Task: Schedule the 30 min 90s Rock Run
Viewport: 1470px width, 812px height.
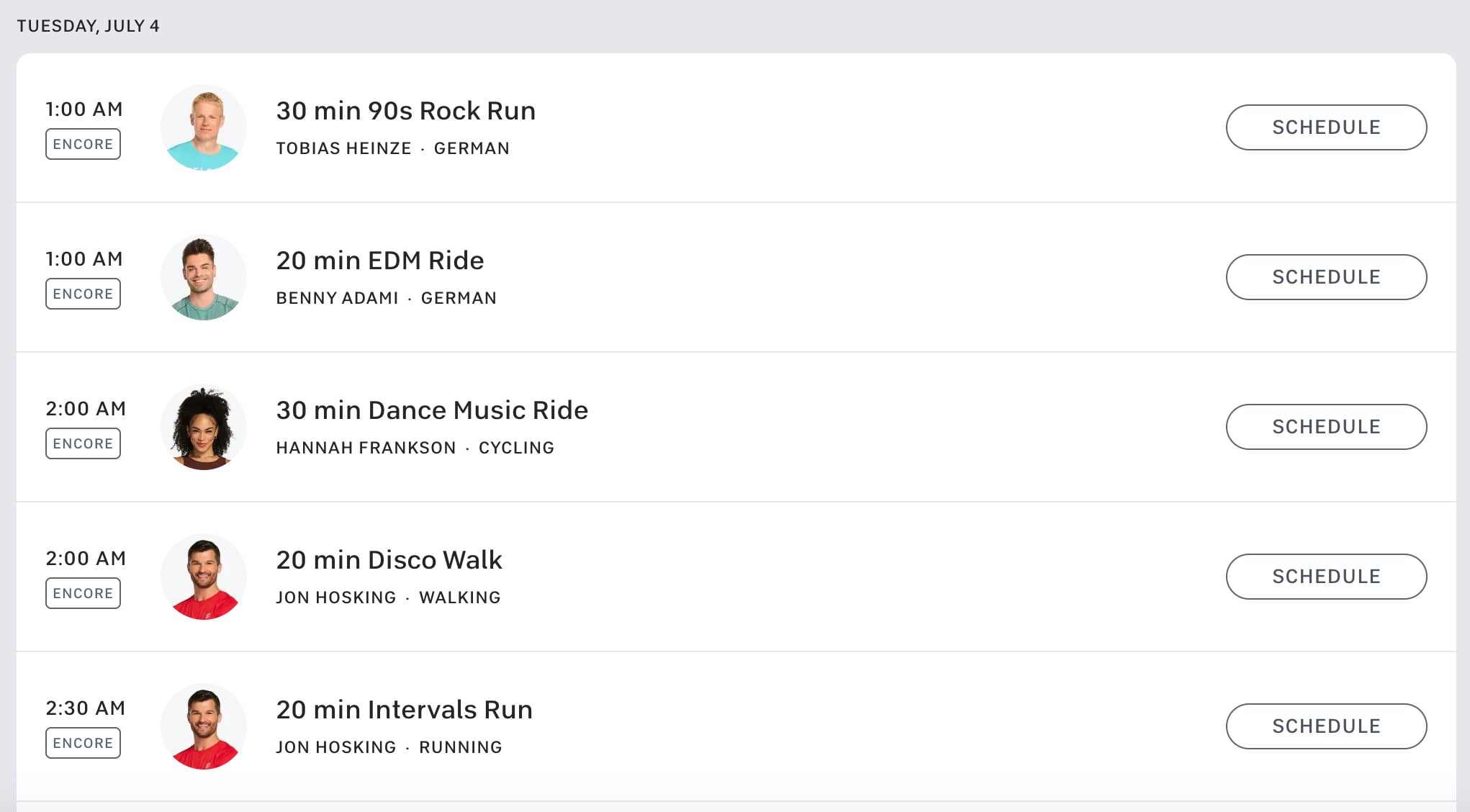Action: coord(1326,127)
